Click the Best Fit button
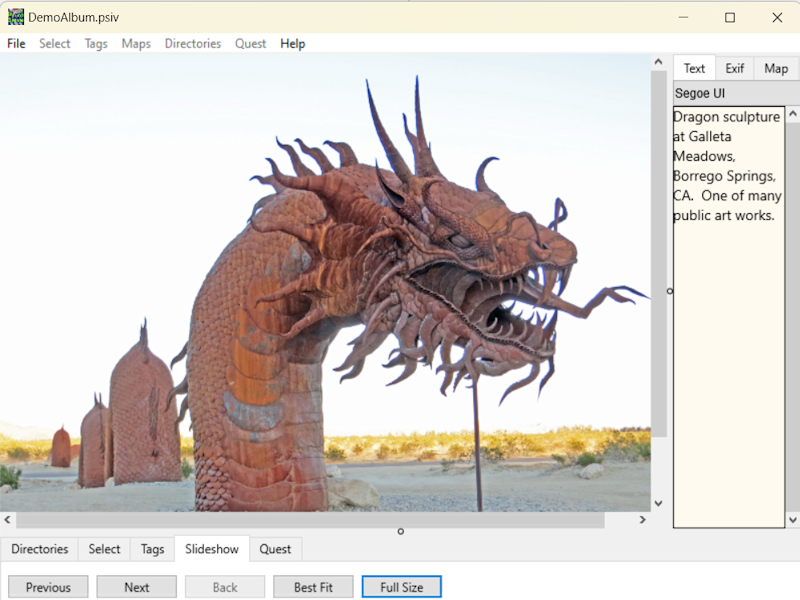The height and width of the screenshot is (600, 800). 313,587
